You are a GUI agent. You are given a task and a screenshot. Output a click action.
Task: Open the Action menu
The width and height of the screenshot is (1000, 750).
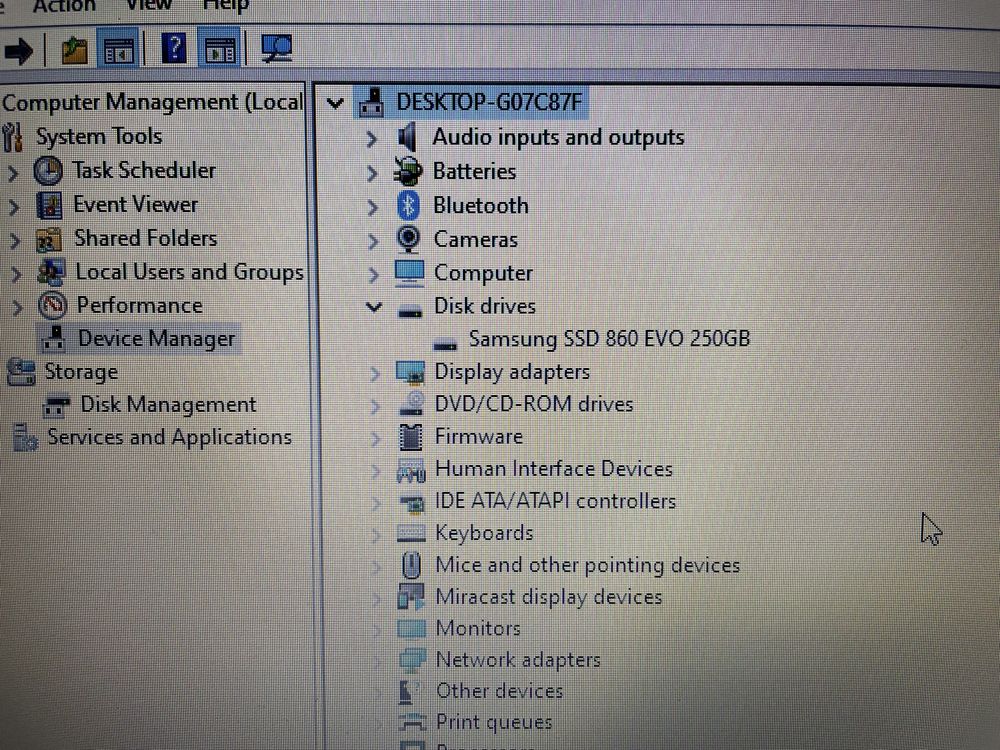tap(64, 6)
